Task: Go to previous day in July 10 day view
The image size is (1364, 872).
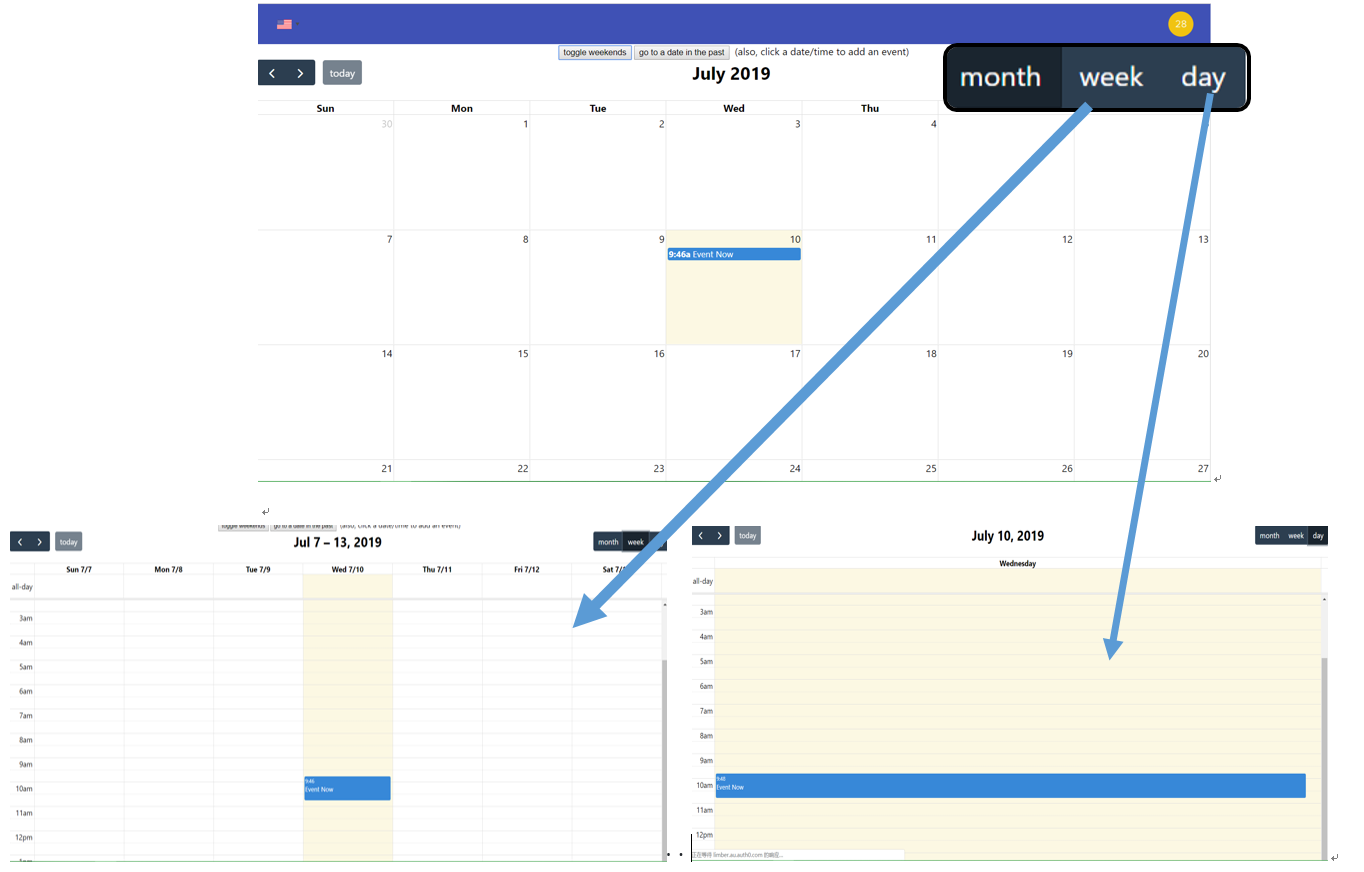Action: [701, 536]
